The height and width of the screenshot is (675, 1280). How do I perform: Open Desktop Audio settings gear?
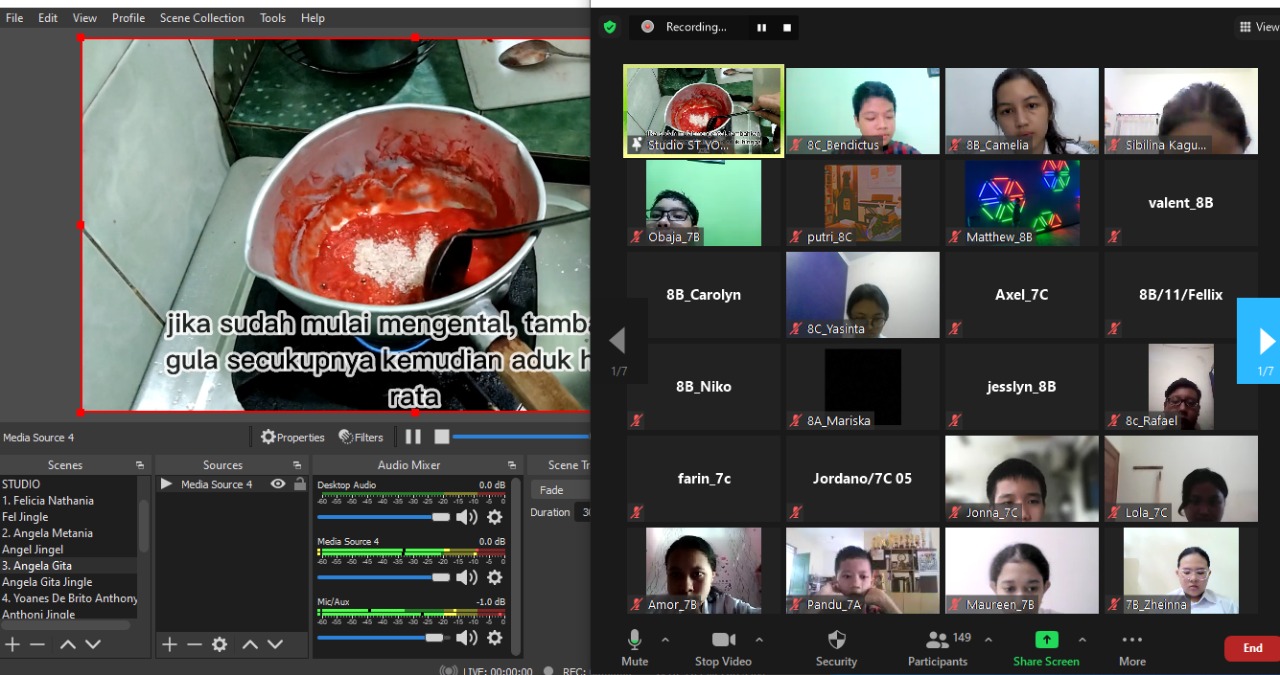tap(494, 517)
